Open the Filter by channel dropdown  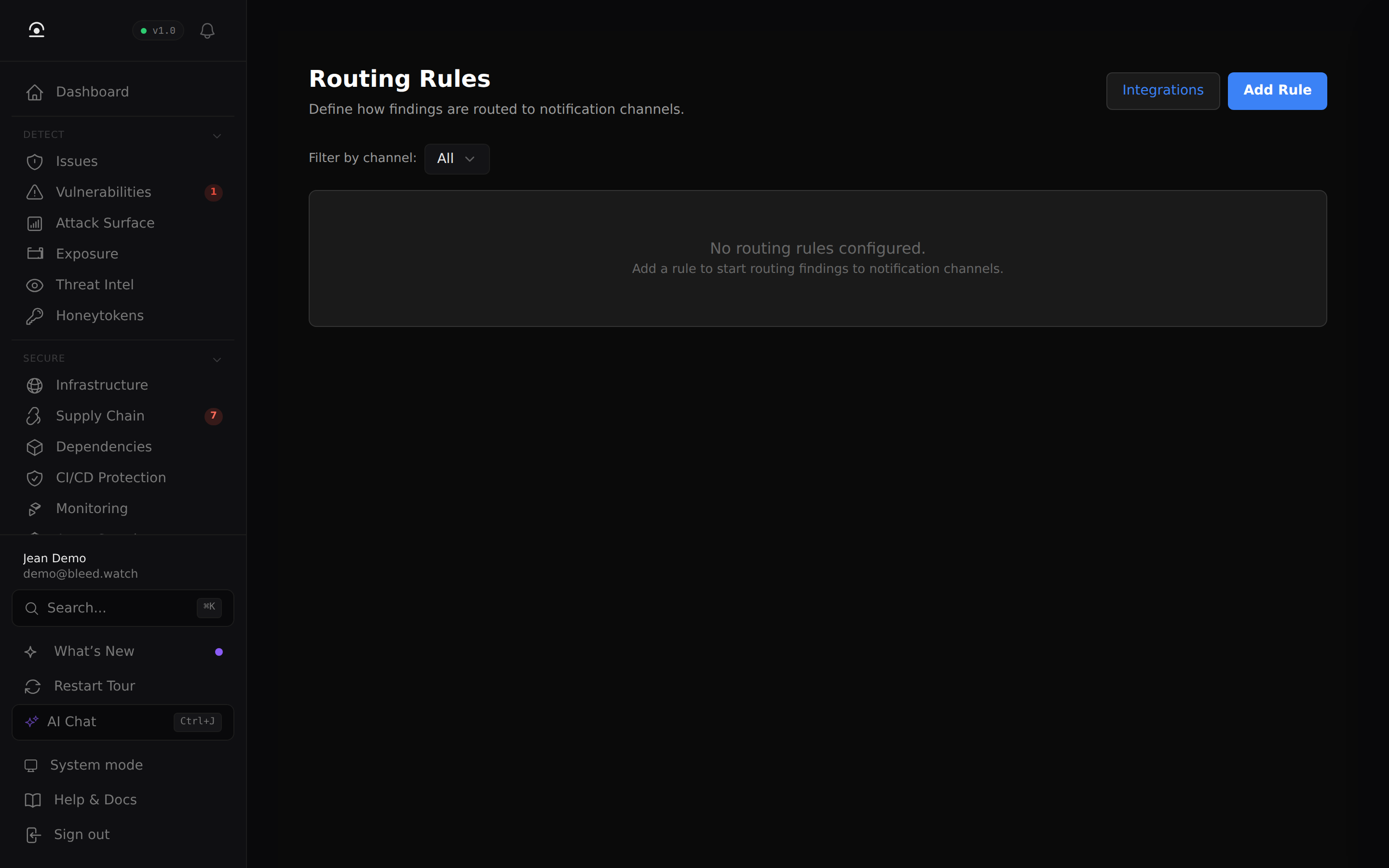point(457,159)
